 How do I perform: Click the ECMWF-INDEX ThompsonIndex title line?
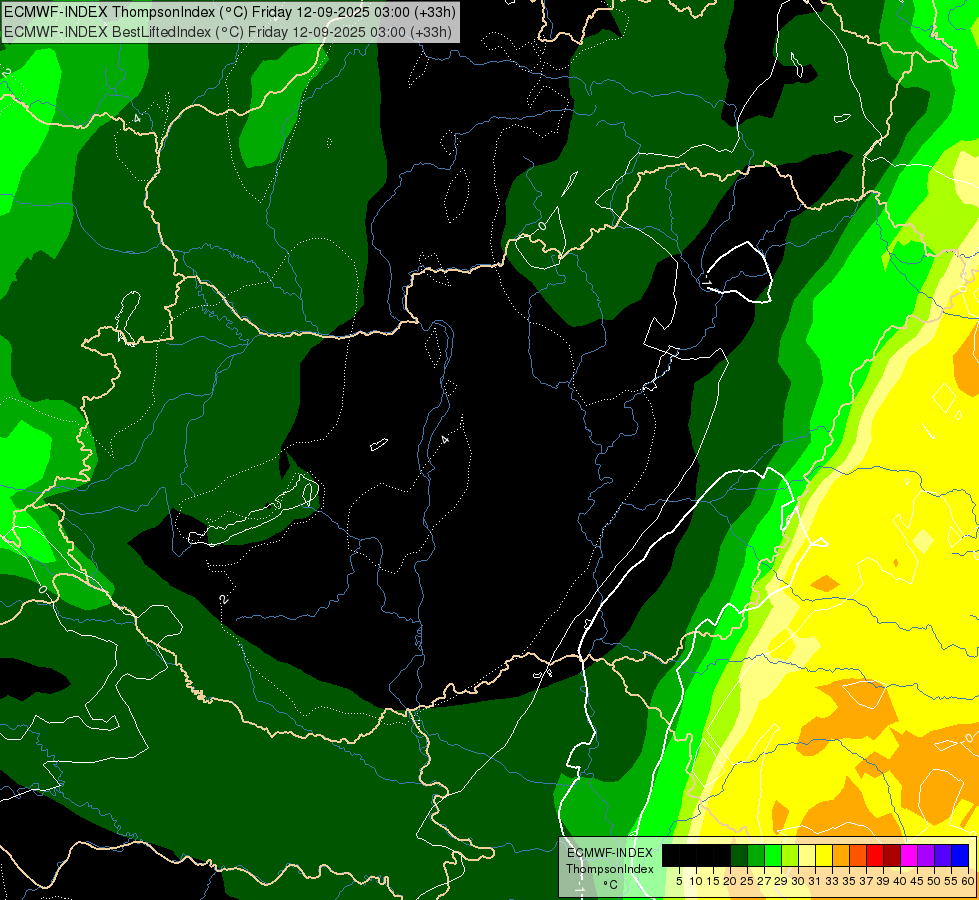click(x=230, y=12)
